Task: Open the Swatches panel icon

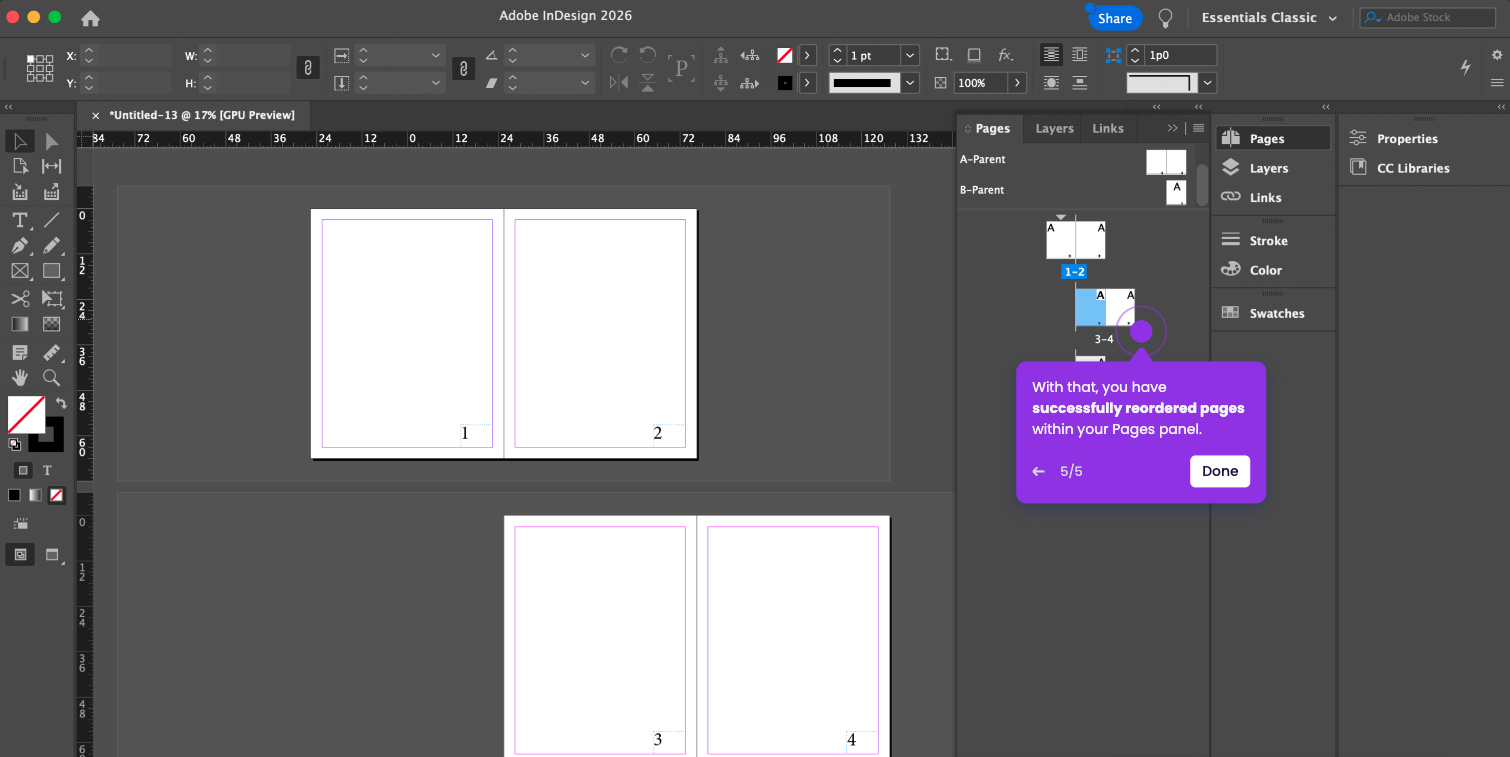Action: [x=1231, y=313]
